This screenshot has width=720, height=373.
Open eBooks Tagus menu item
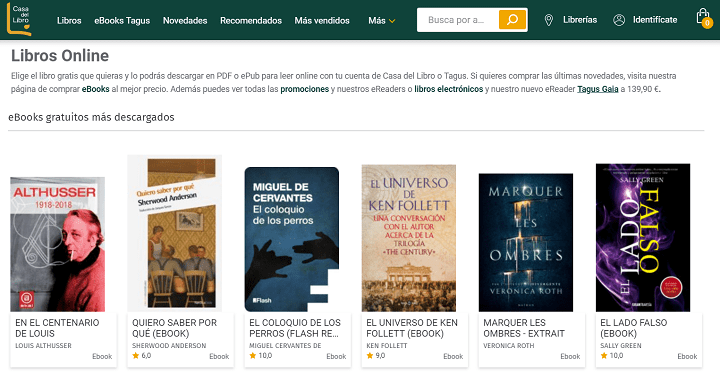[x=122, y=20]
